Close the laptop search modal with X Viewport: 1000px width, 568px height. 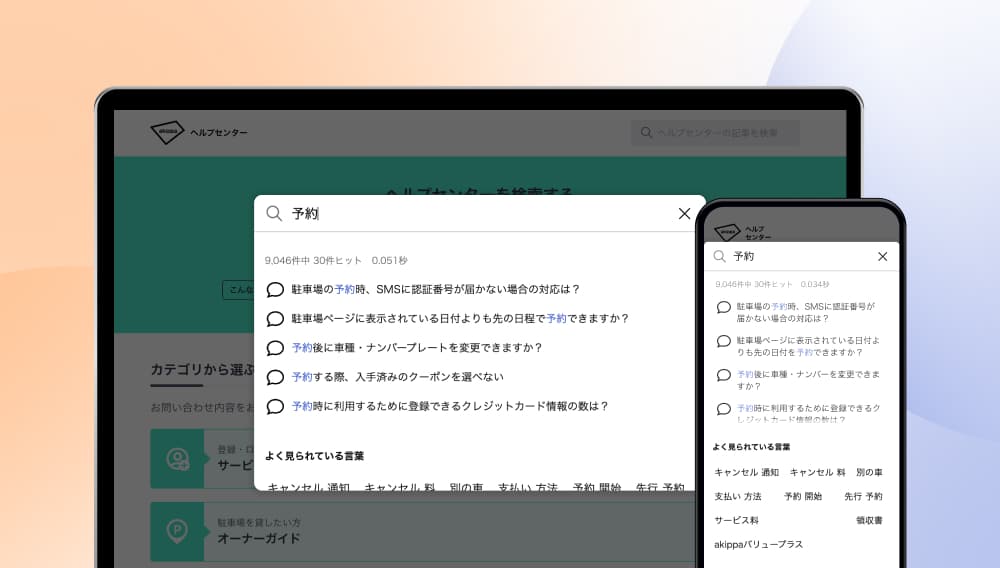tap(684, 214)
